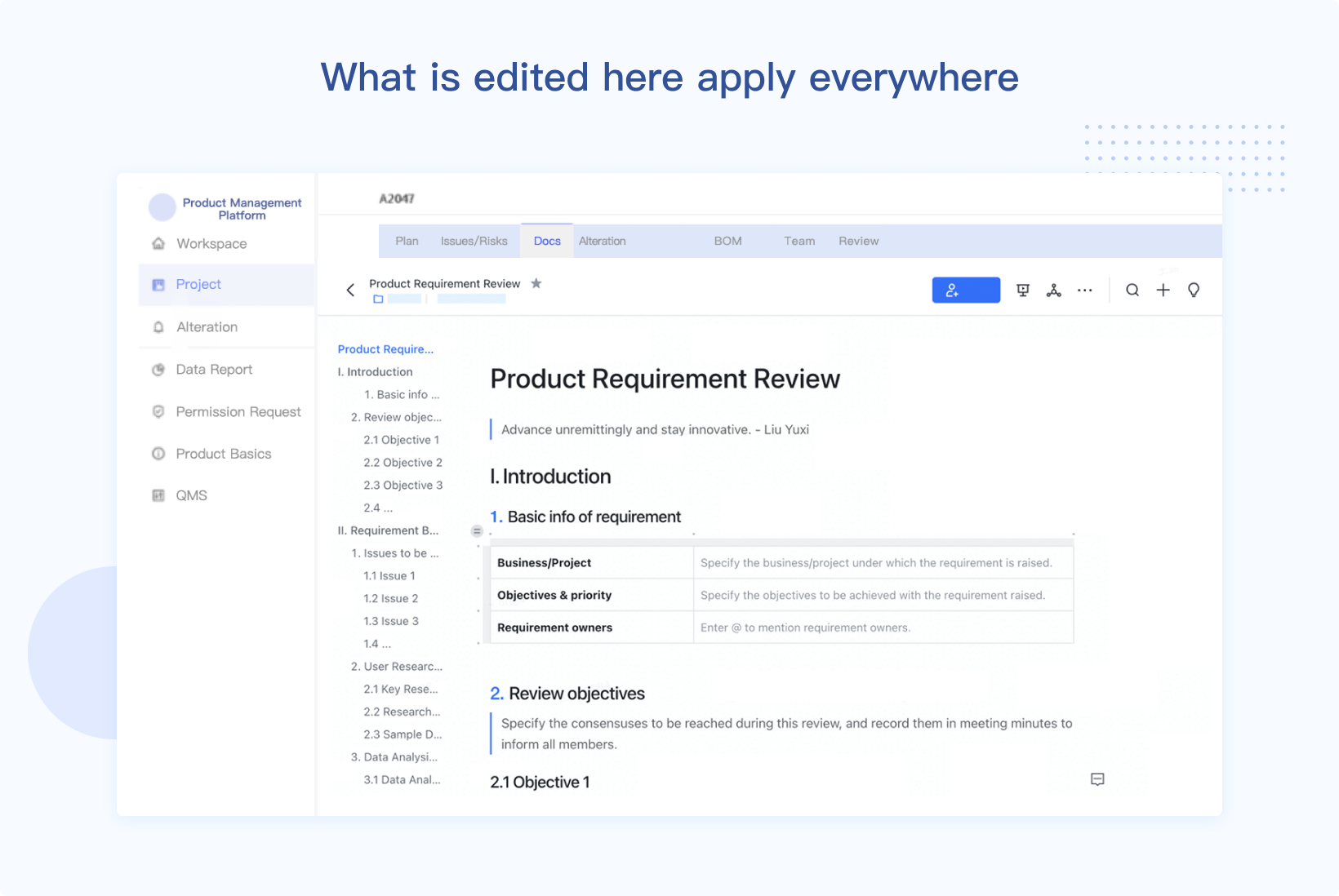Go back using the left chevron arrow
Image resolution: width=1339 pixels, height=896 pixels.
350,290
